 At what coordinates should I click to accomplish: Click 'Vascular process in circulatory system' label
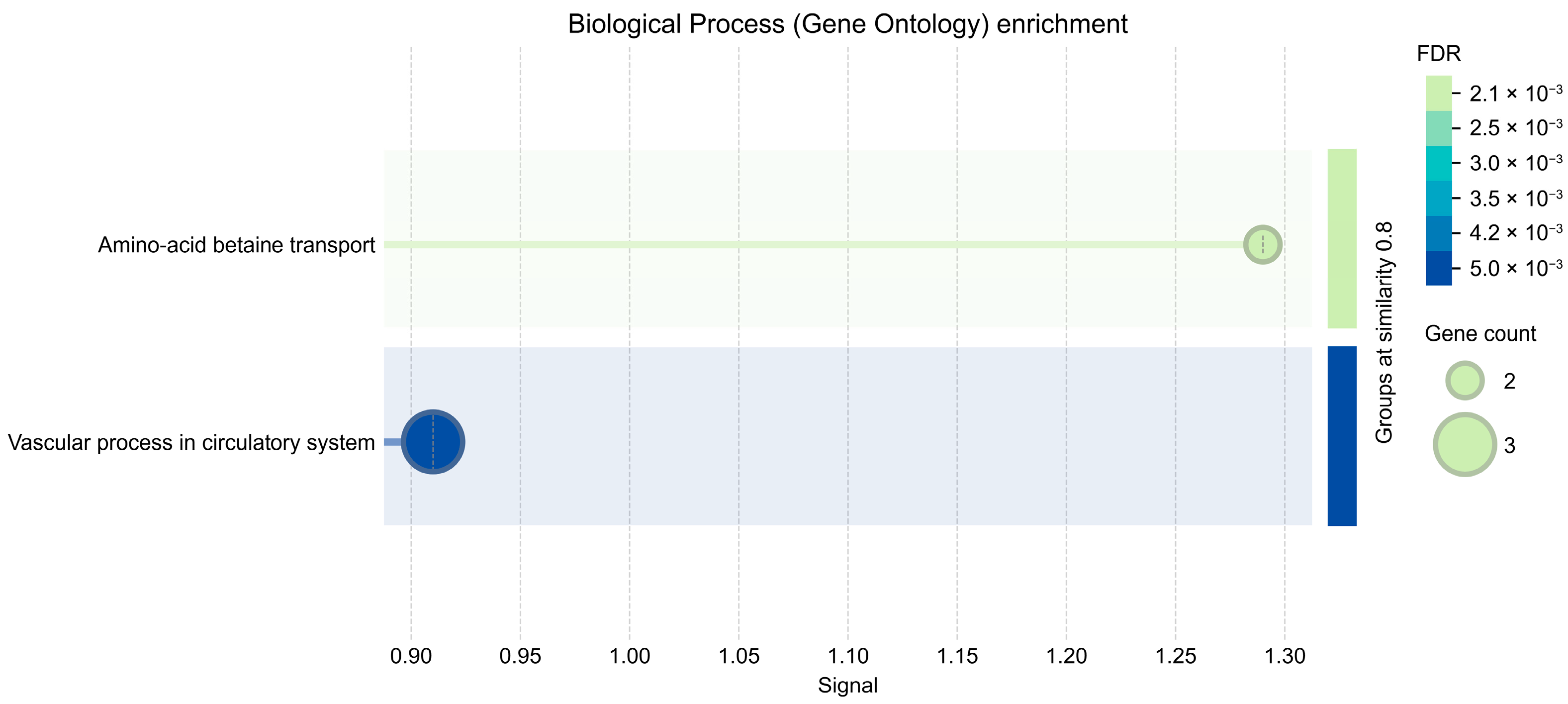(x=191, y=442)
